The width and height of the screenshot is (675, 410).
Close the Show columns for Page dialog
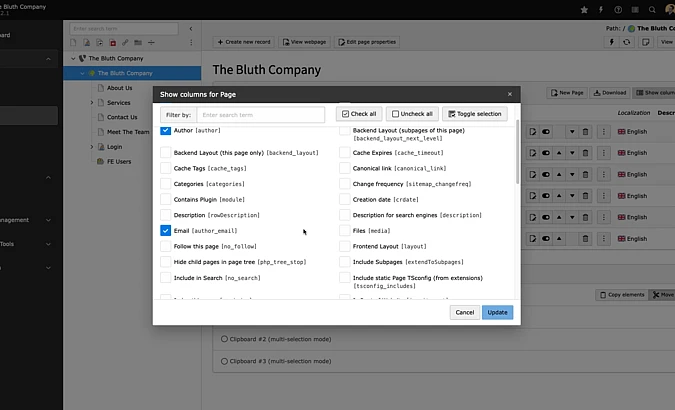pyautogui.click(x=509, y=94)
